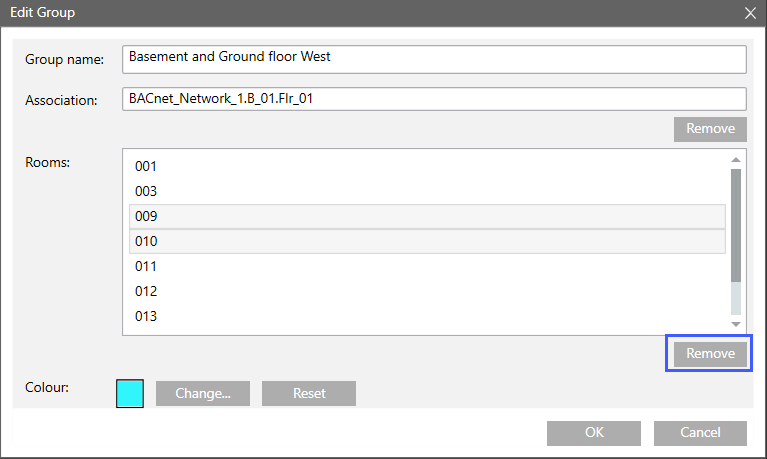Confirm the changes with OK

[593, 433]
